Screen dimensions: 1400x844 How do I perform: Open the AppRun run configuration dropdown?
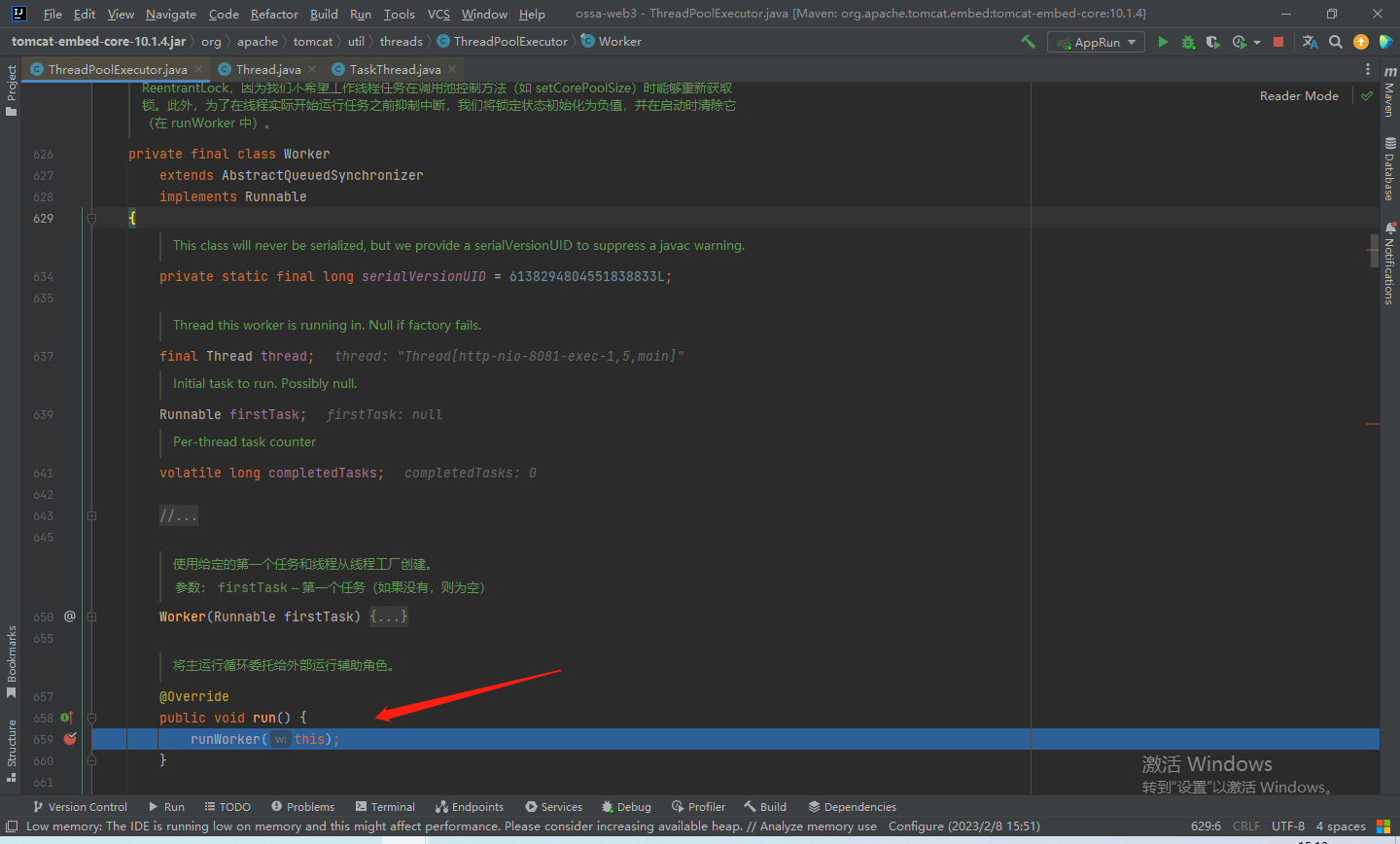[x=1096, y=42]
